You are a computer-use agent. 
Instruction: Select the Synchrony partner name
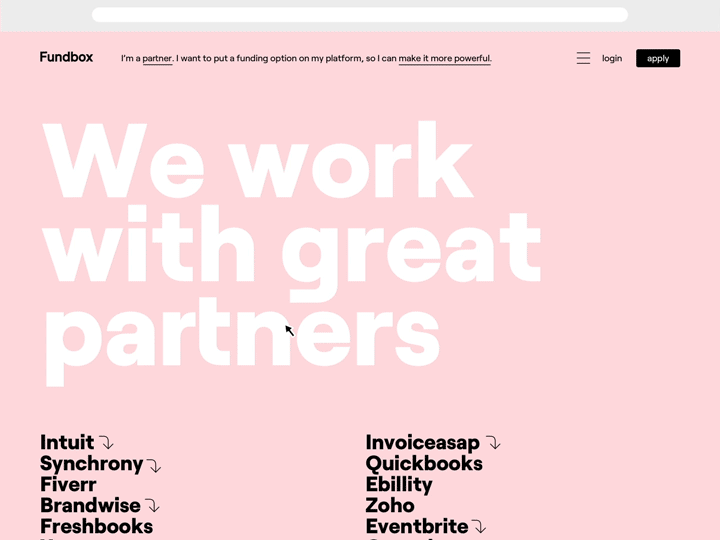[92, 464]
